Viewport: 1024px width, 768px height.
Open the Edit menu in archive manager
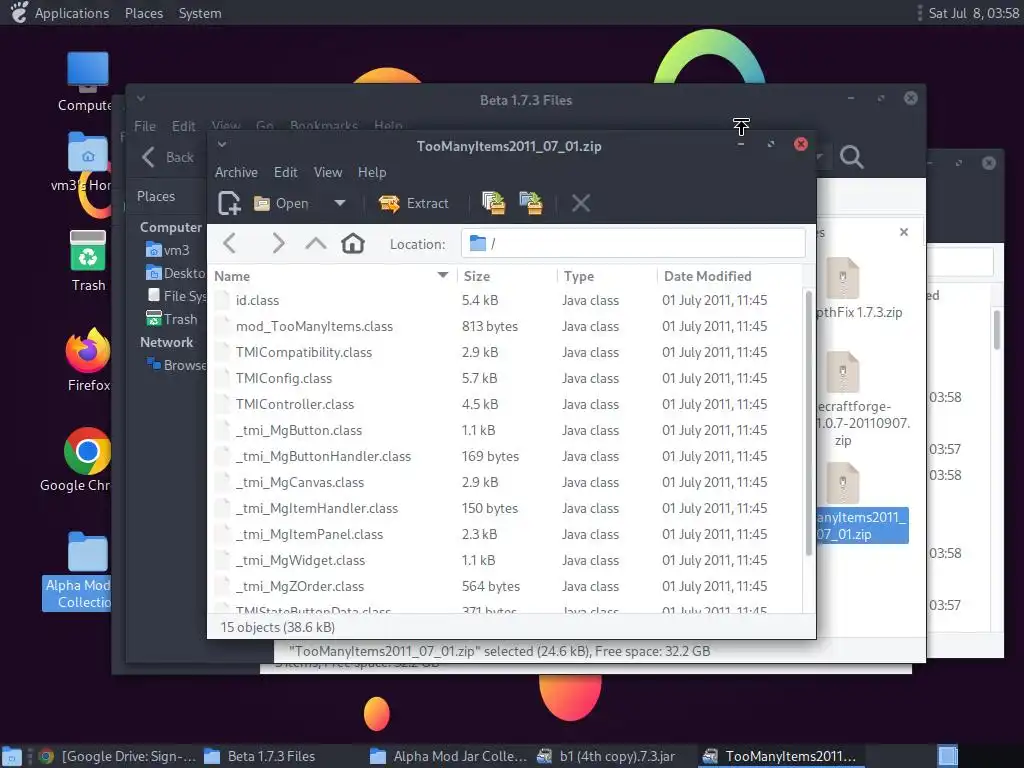click(x=285, y=172)
